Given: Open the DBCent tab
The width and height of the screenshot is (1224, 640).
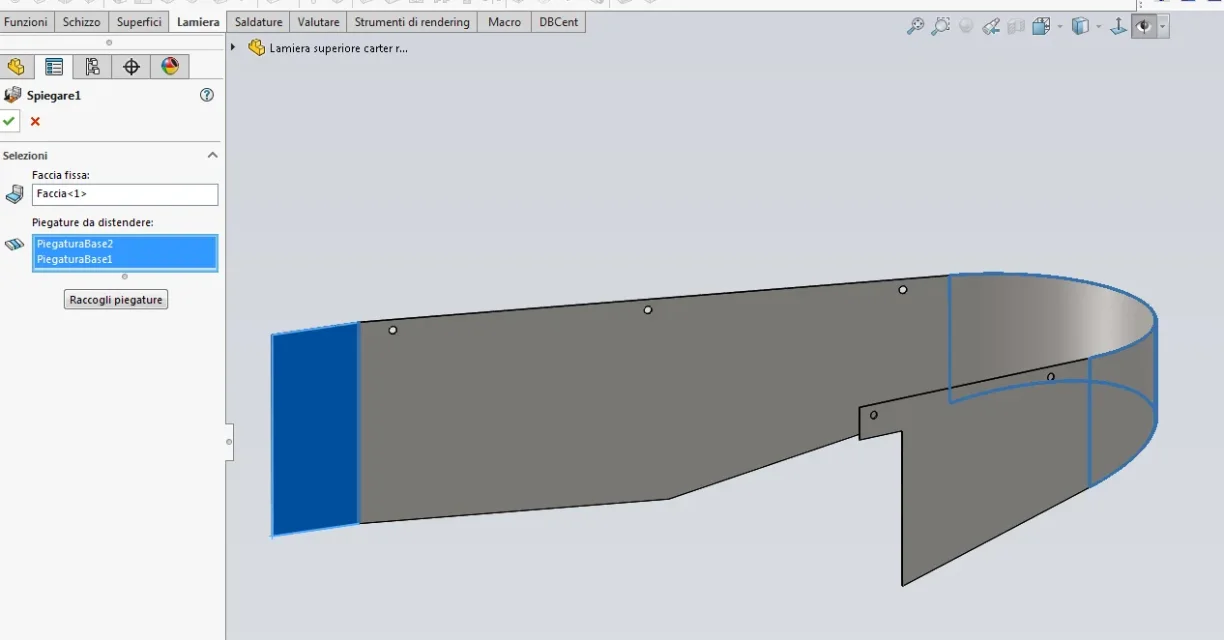Looking at the screenshot, I should pos(558,22).
